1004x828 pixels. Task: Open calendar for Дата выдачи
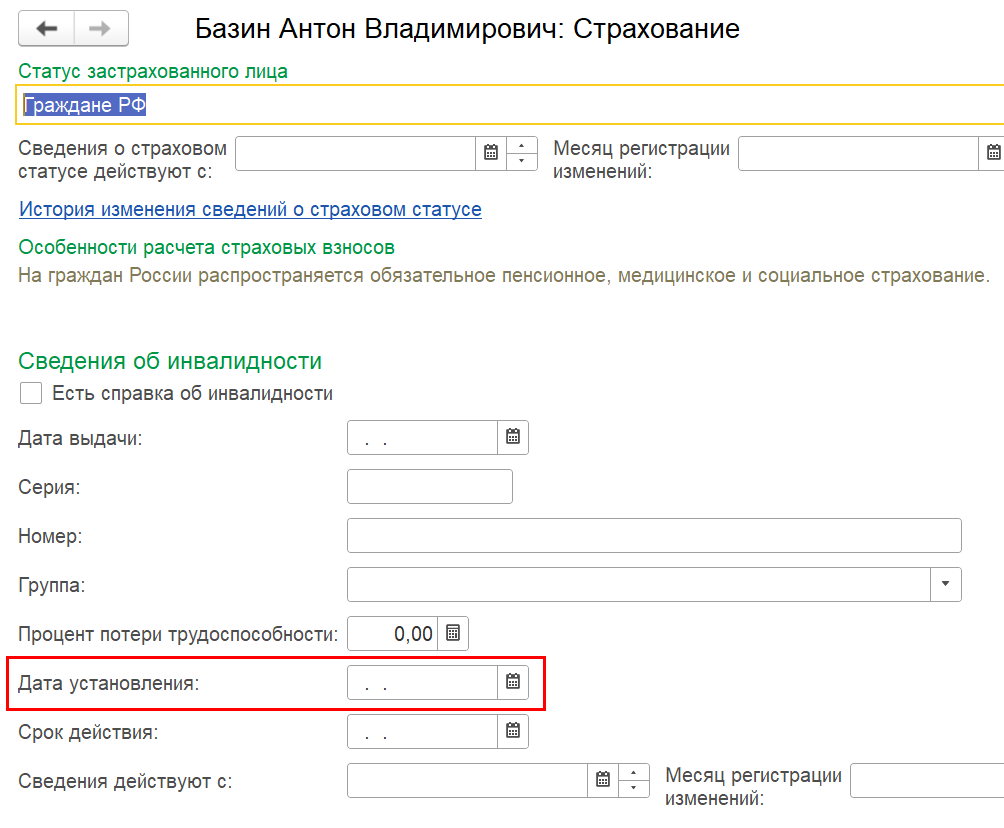point(513,437)
